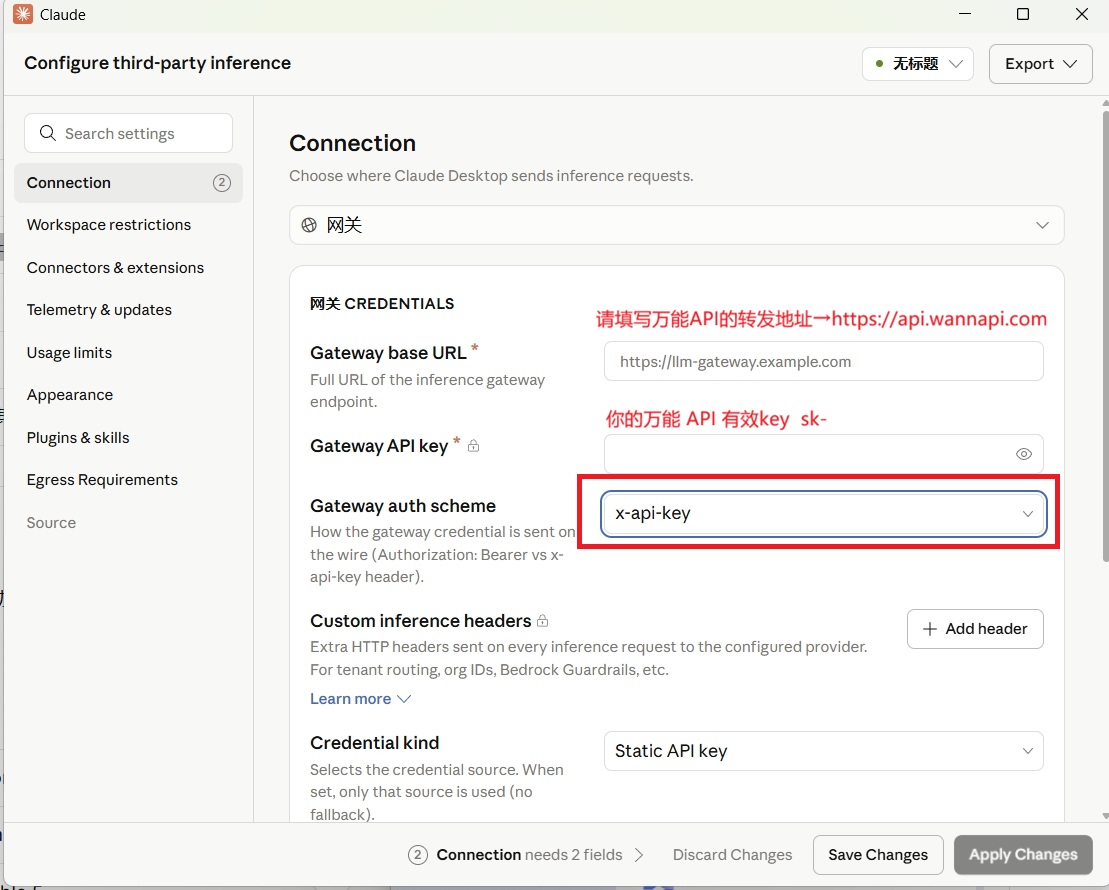Minimize the Claude window

(965, 14)
